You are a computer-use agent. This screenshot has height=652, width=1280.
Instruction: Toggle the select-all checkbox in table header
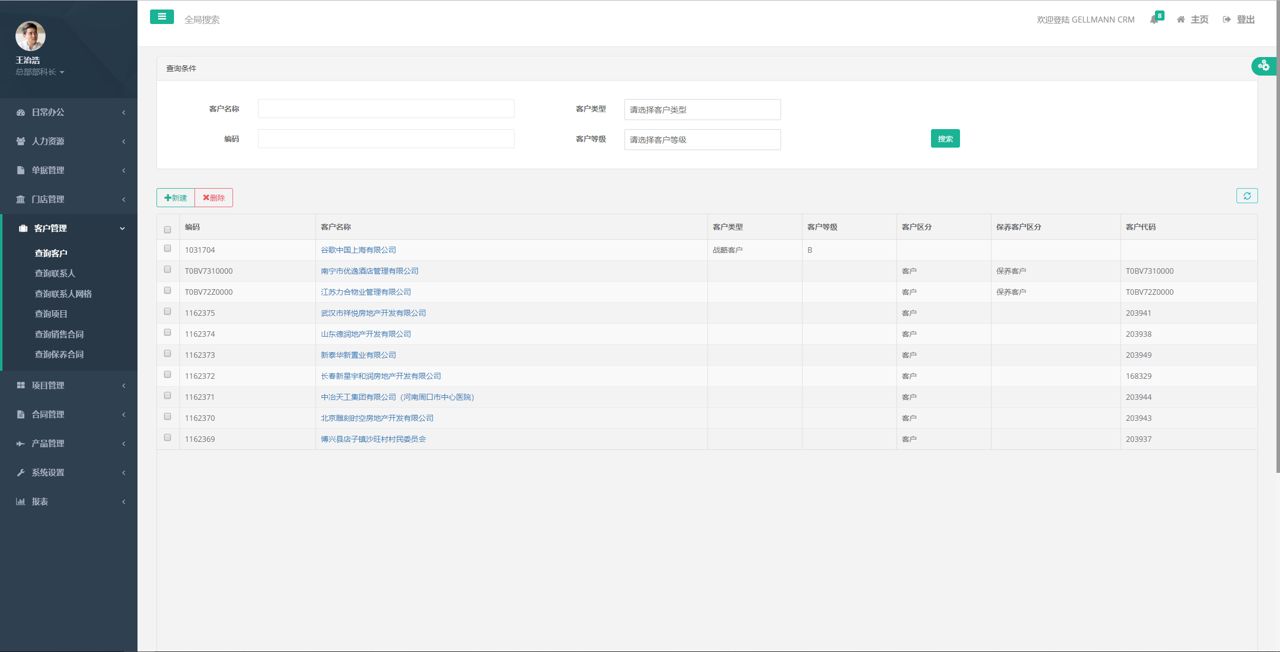pyautogui.click(x=167, y=229)
